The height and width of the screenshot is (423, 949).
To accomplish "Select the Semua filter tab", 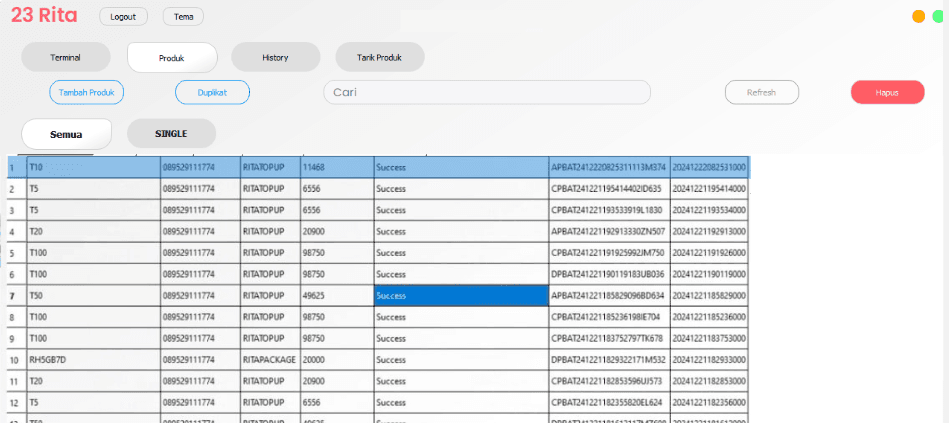I will (66, 133).
